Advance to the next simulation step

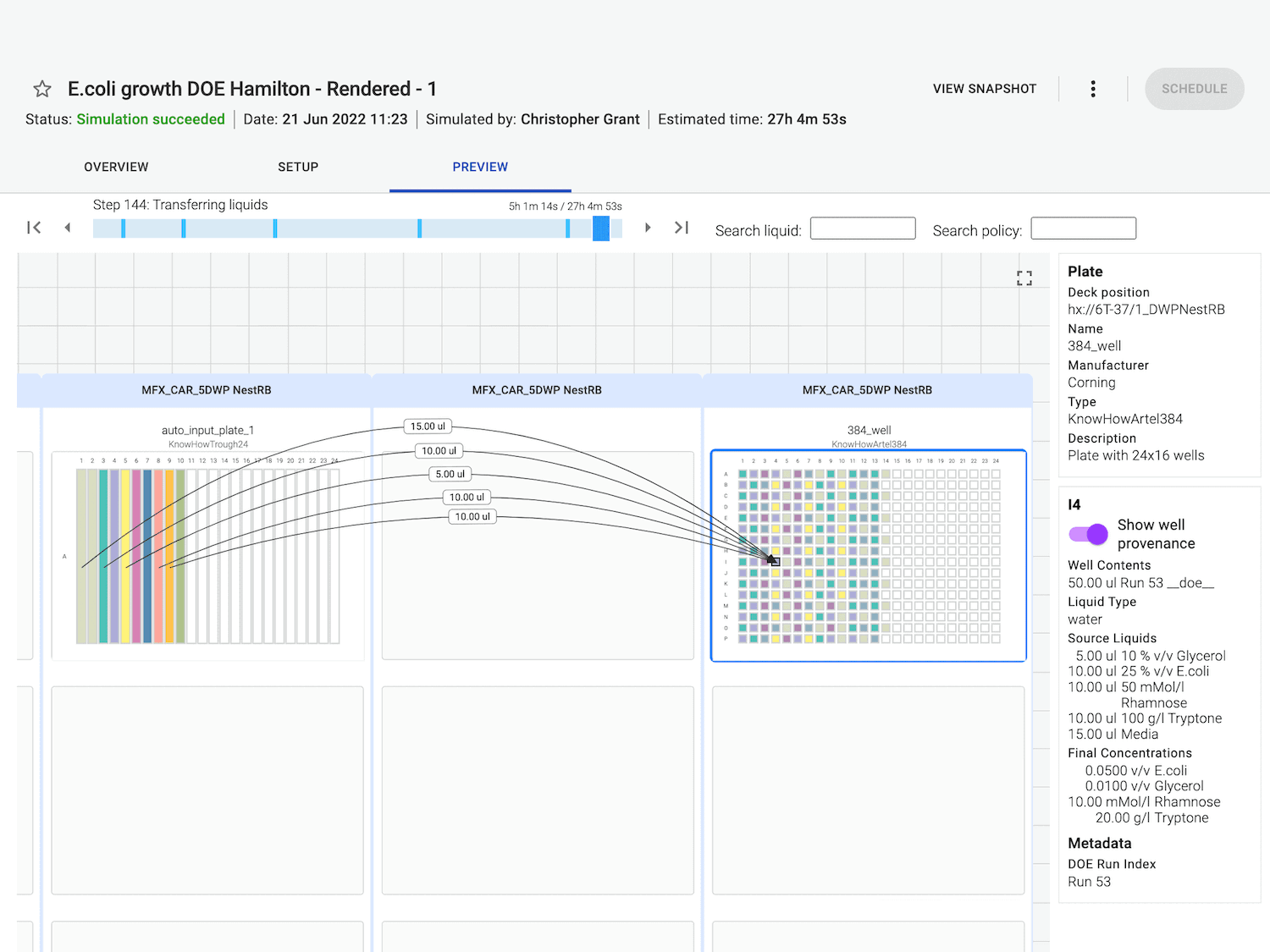coord(648,228)
